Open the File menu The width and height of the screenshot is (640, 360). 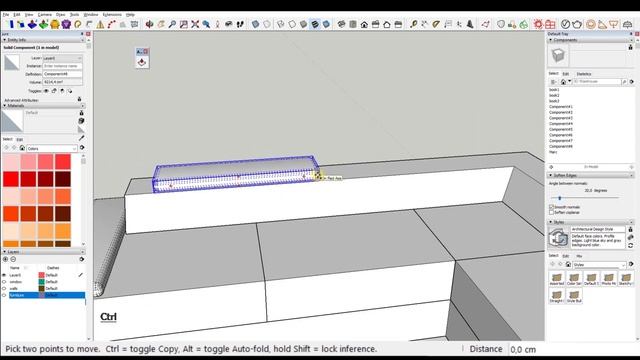coord(6,15)
